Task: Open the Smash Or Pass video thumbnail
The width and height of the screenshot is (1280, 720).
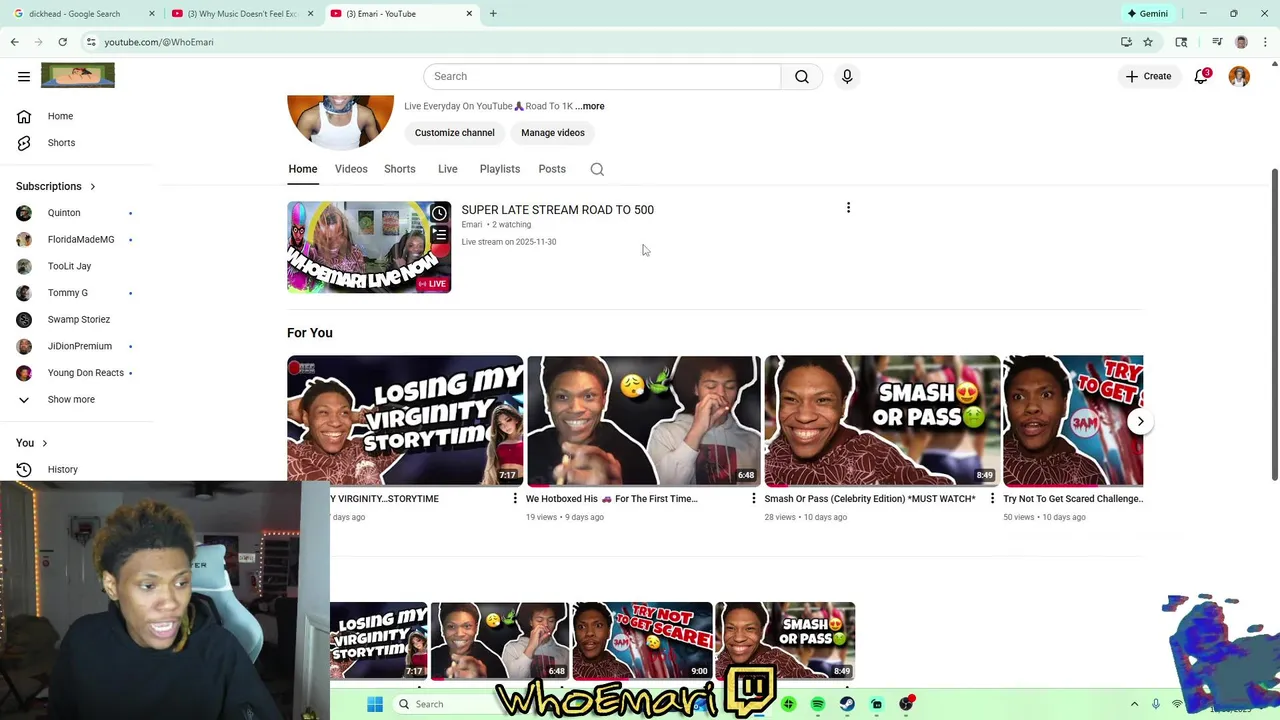Action: [882, 420]
